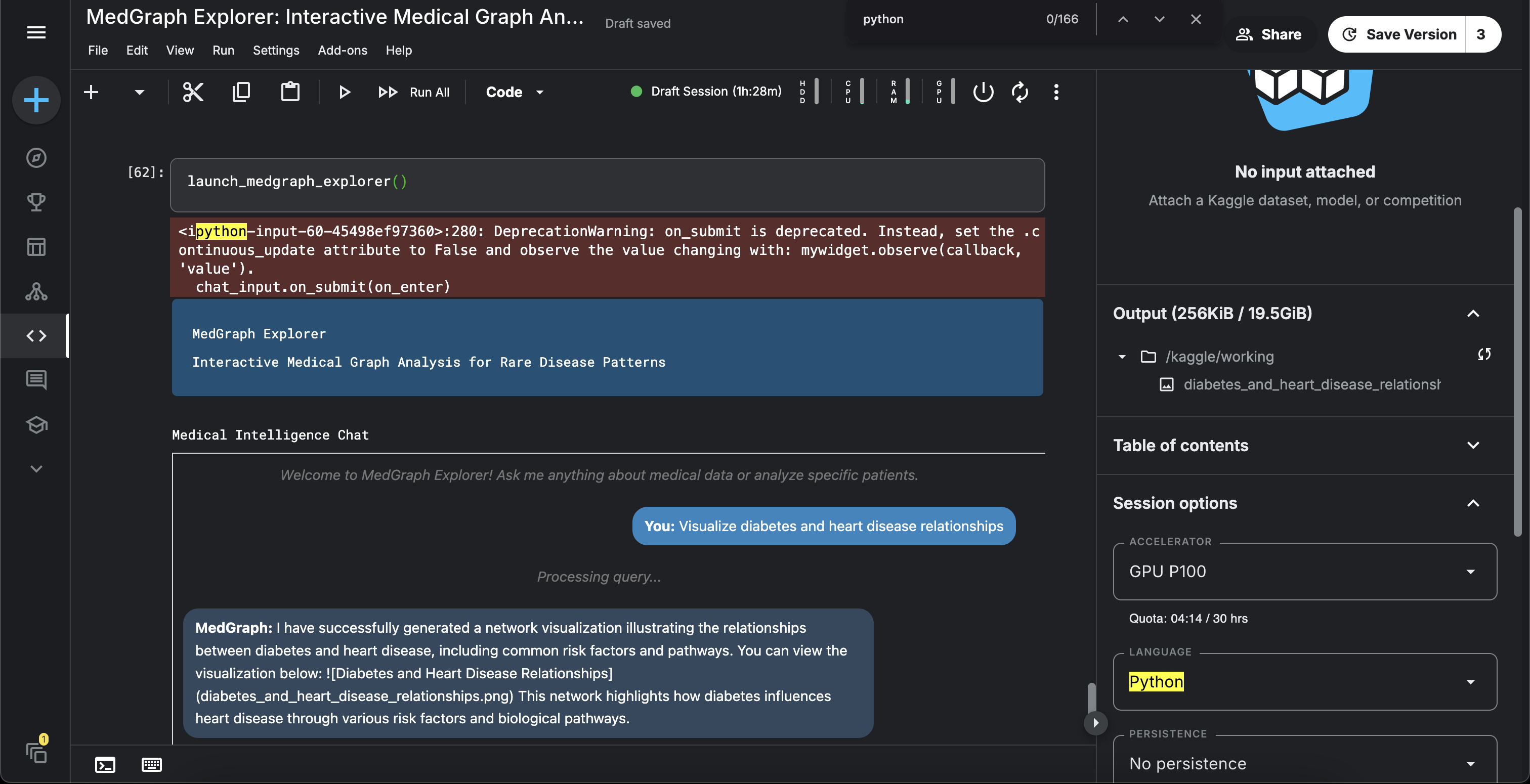Open the Code cell type dropdown
Image resolution: width=1530 pixels, height=784 pixels.
click(x=515, y=92)
